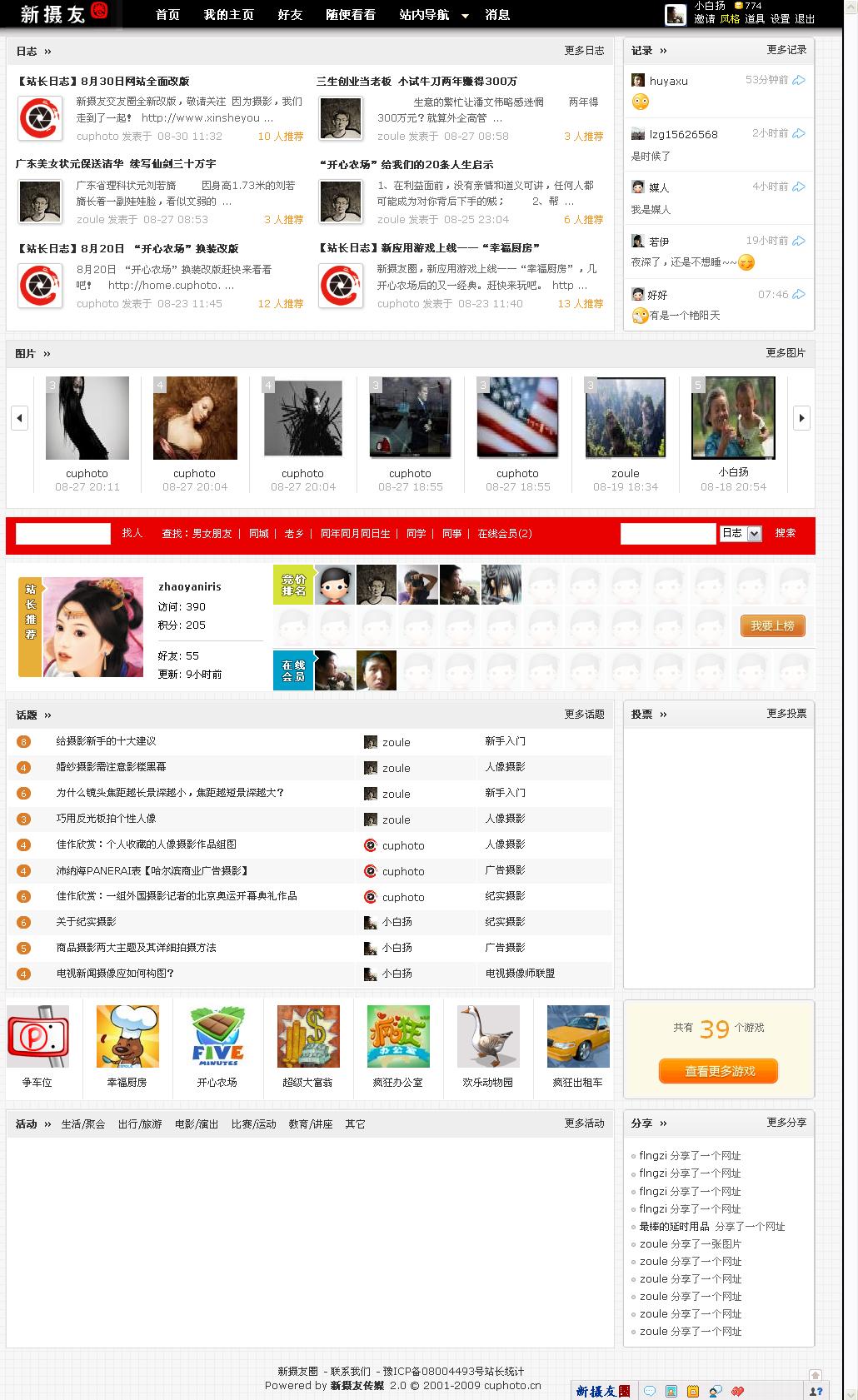858x1400 pixels.
Task: Open 更多记录 link
Action: click(786, 50)
